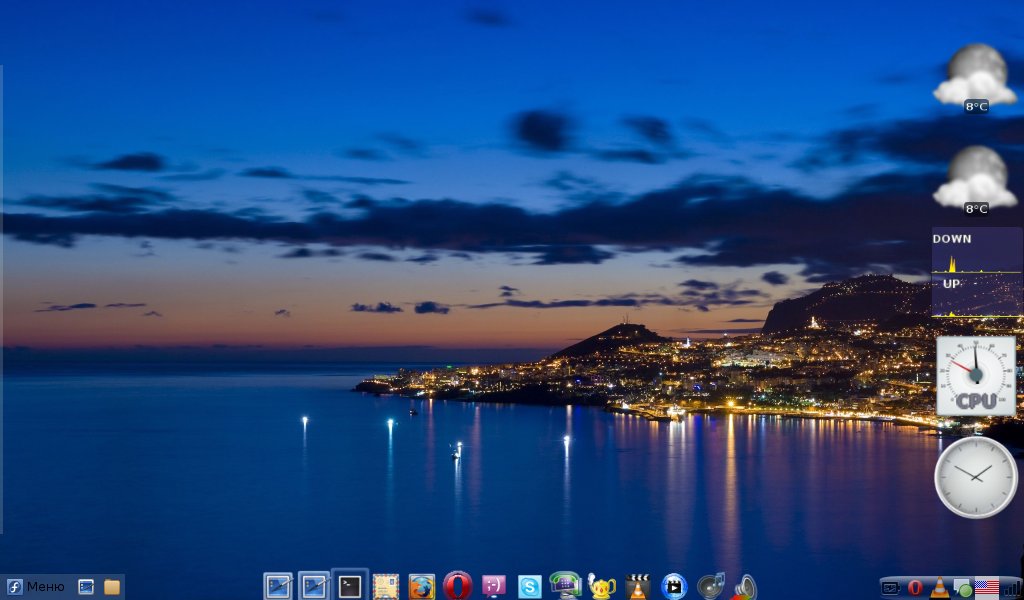Viewport: 1024px width, 600px height.
Task: Click the show desktop icon beside Меню
Action: pos(86,587)
